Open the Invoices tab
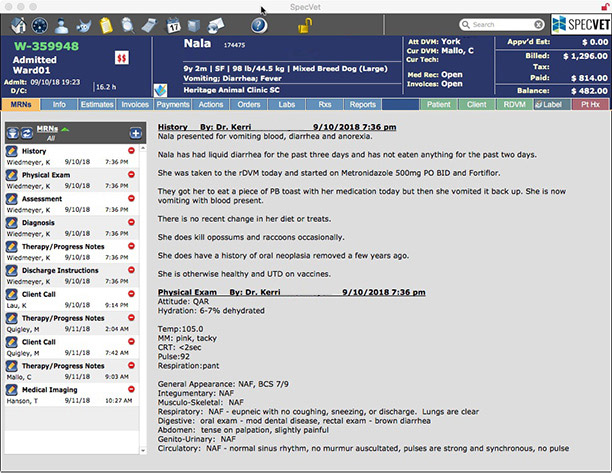The height and width of the screenshot is (473, 612). point(135,105)
